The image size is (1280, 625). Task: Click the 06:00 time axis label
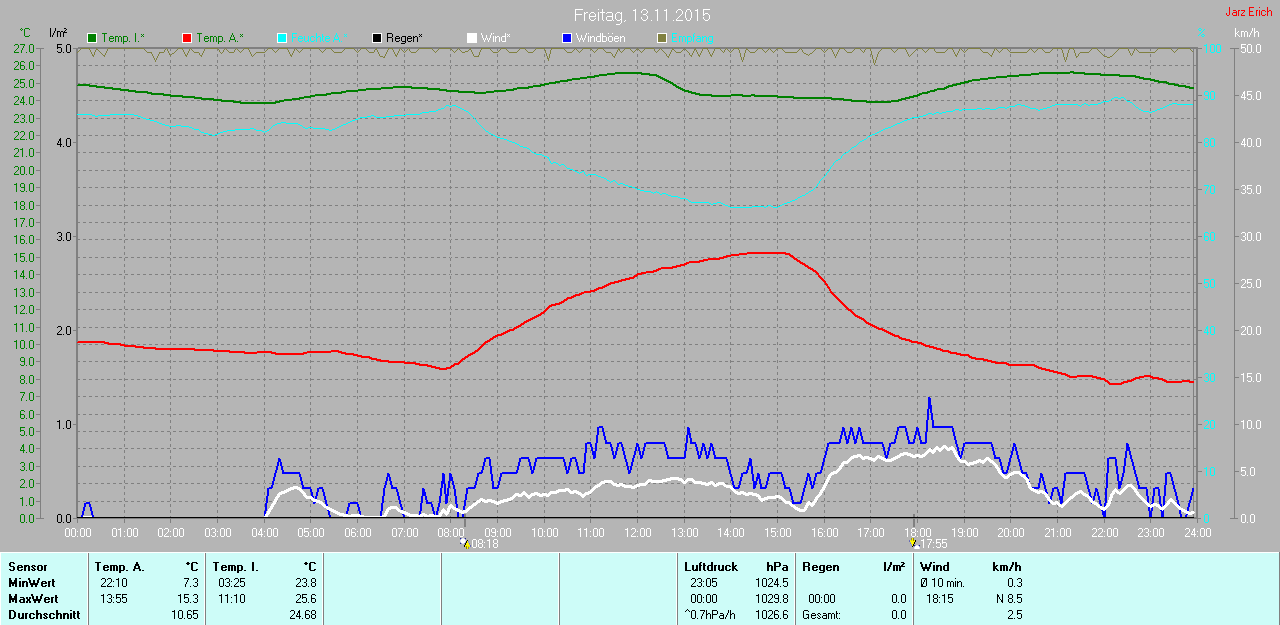[x=357, y=532]
